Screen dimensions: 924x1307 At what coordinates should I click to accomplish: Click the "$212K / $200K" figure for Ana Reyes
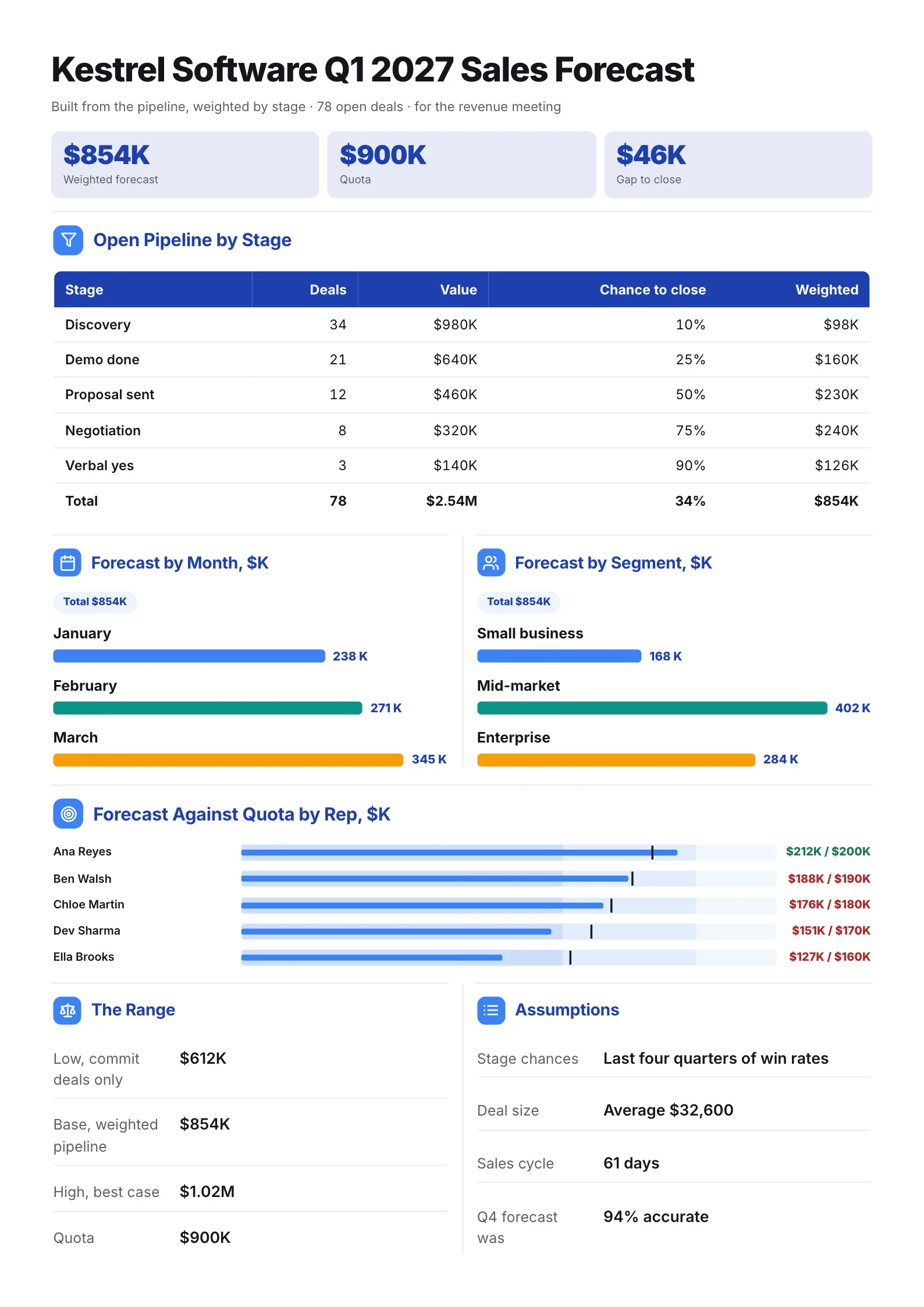tap(828, 851)
